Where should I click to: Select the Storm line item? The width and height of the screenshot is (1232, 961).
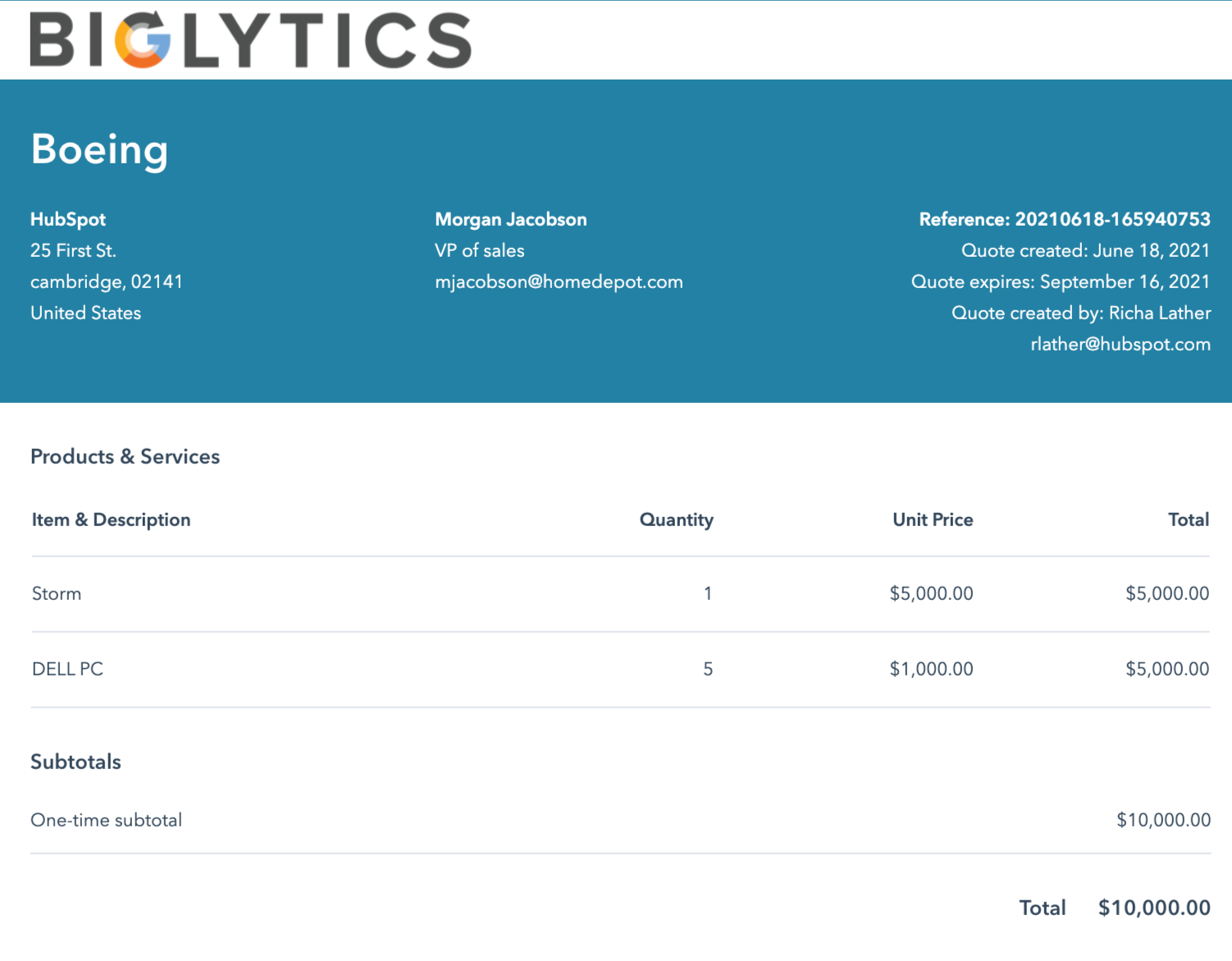(x=56, y=593)
